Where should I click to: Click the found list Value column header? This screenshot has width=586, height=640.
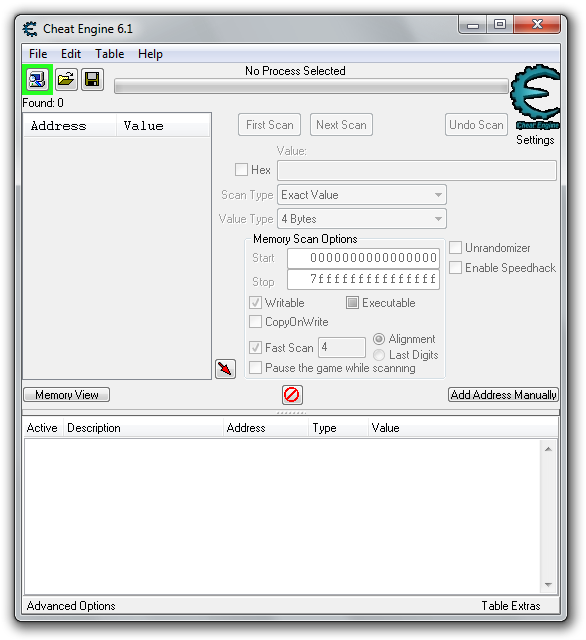click(163, 126)
